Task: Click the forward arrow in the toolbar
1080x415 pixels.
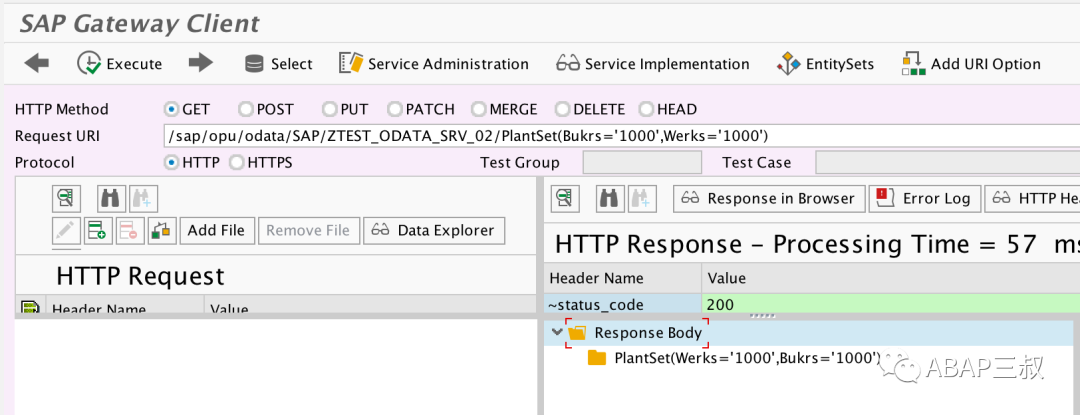Action: click(x=200, y=63)
